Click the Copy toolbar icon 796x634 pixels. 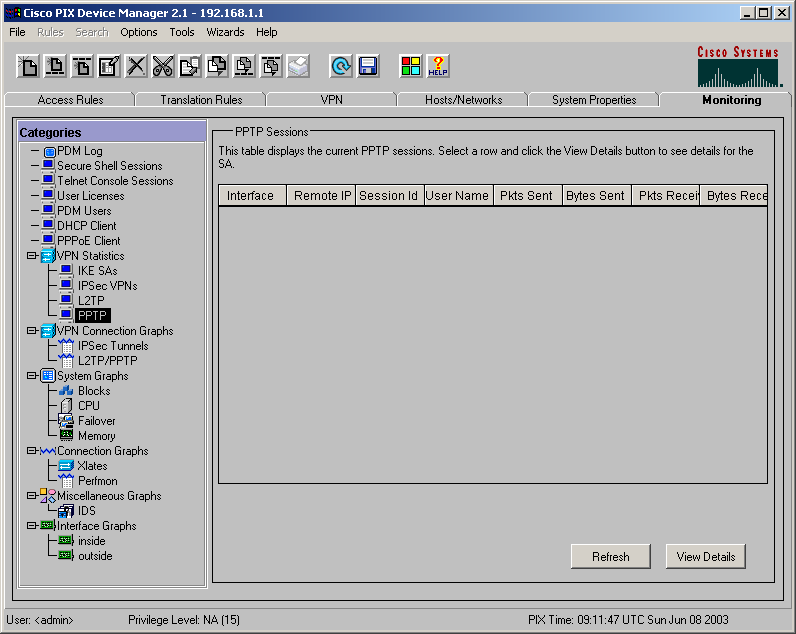[190, 66]
